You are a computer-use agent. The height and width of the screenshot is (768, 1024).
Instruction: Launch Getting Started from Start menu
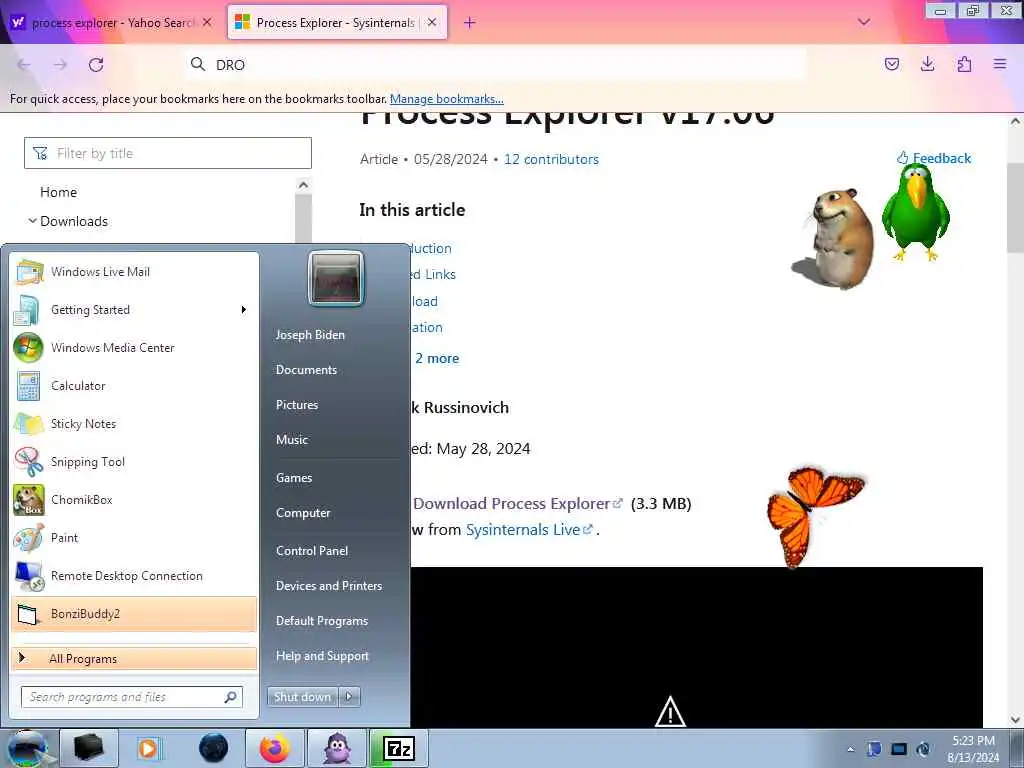(x=135, y=310)
